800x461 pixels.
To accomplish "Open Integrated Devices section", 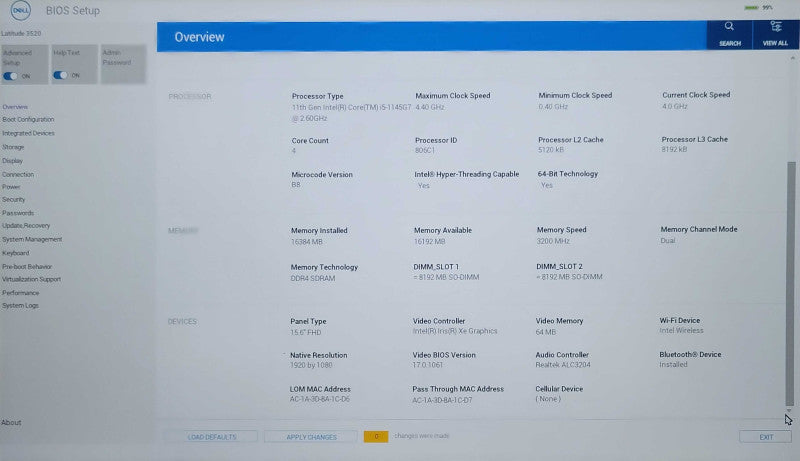I will pyautogui.click(x=28, y=133).
